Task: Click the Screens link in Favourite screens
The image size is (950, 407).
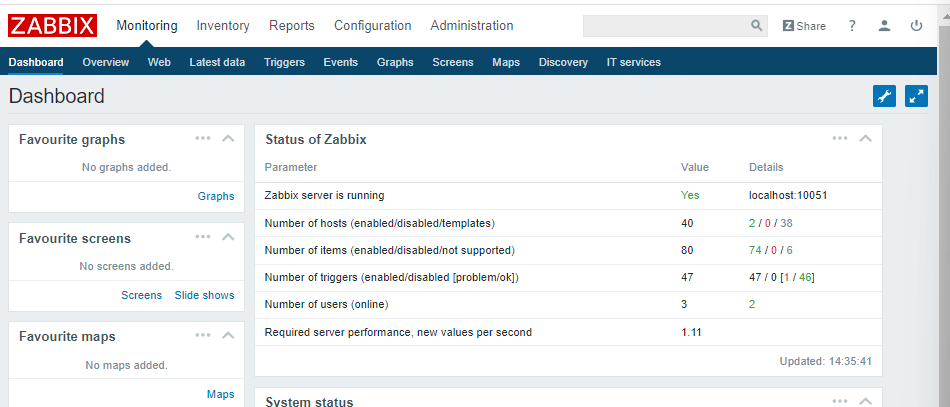Action: 142,295
